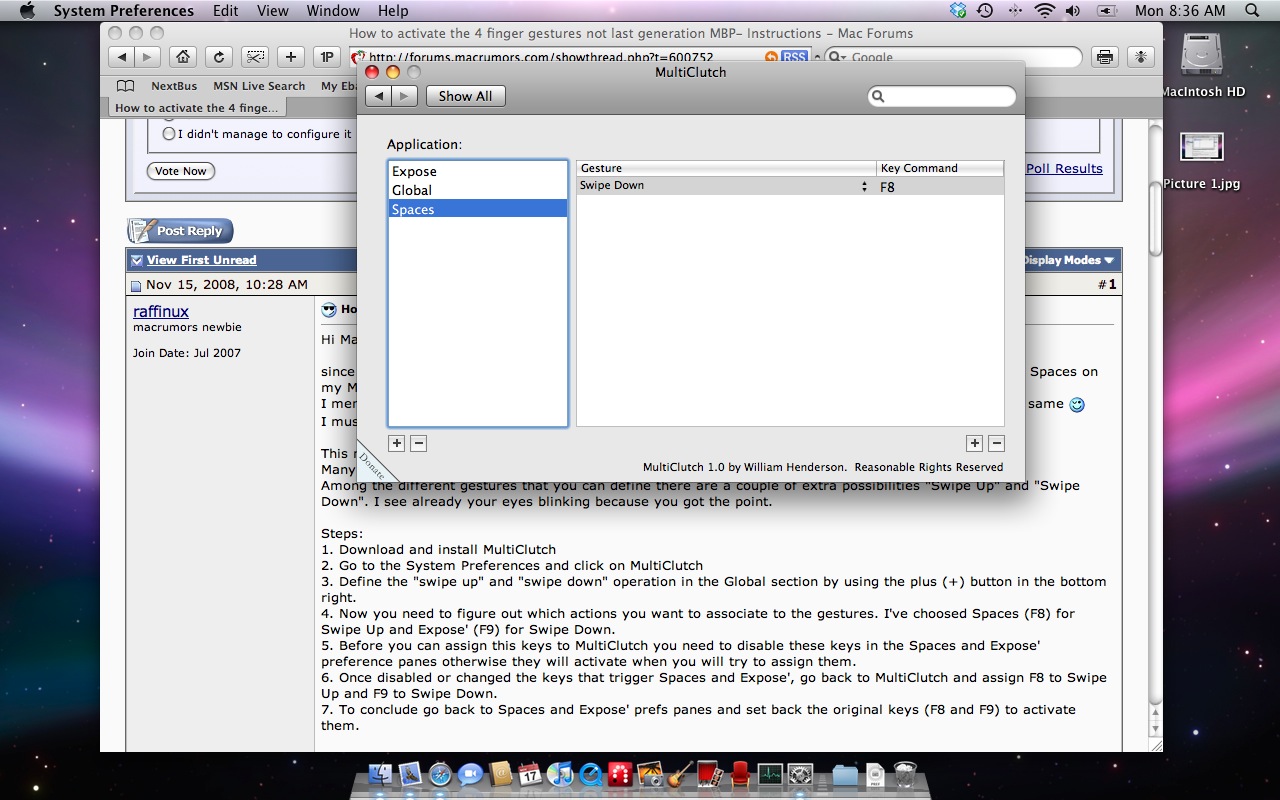Launch iChat from the Dock

point(470,774)
